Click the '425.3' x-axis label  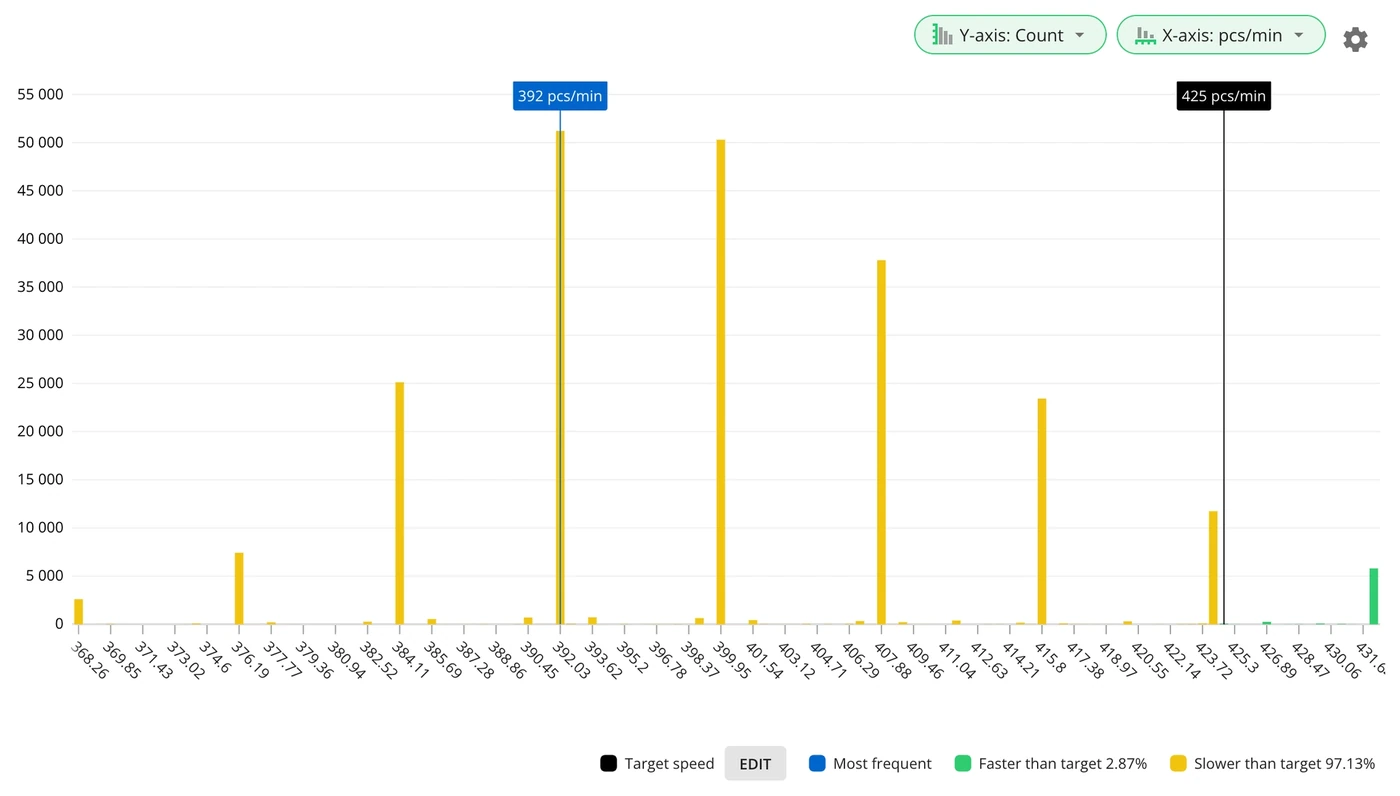coord(1243,657)
